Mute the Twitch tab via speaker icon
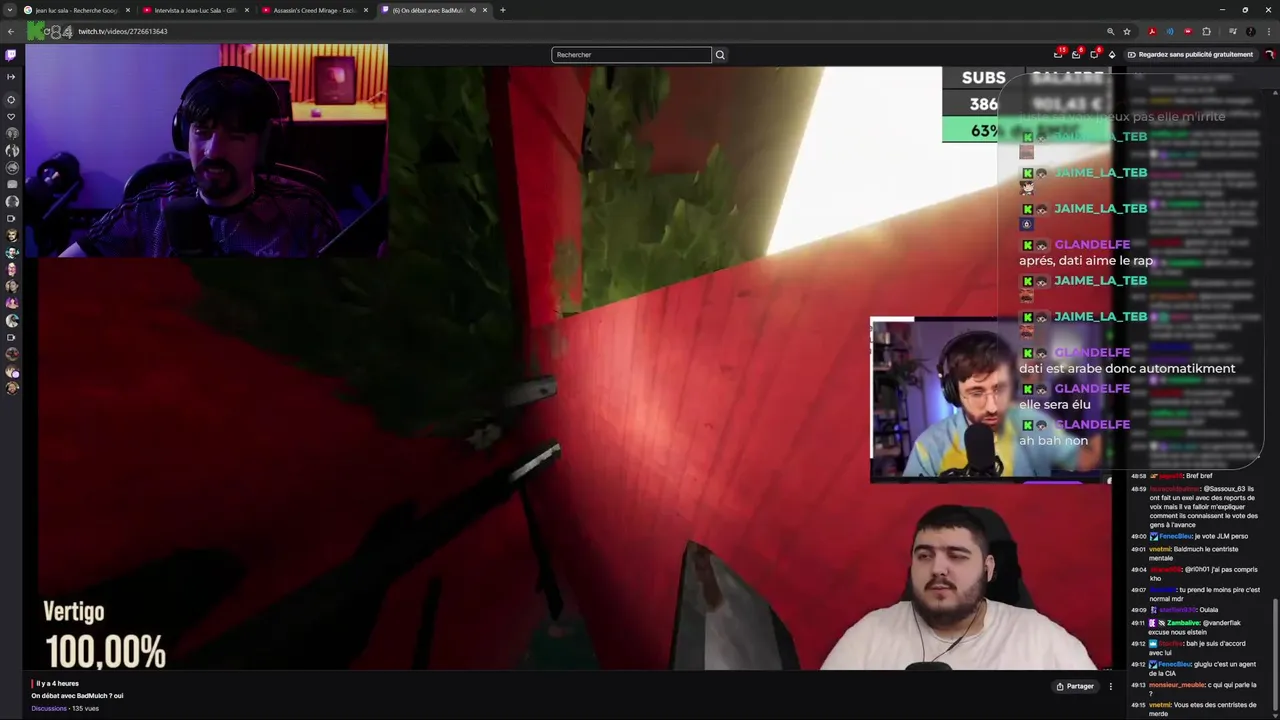The image size is (1280, 720). 473,10
